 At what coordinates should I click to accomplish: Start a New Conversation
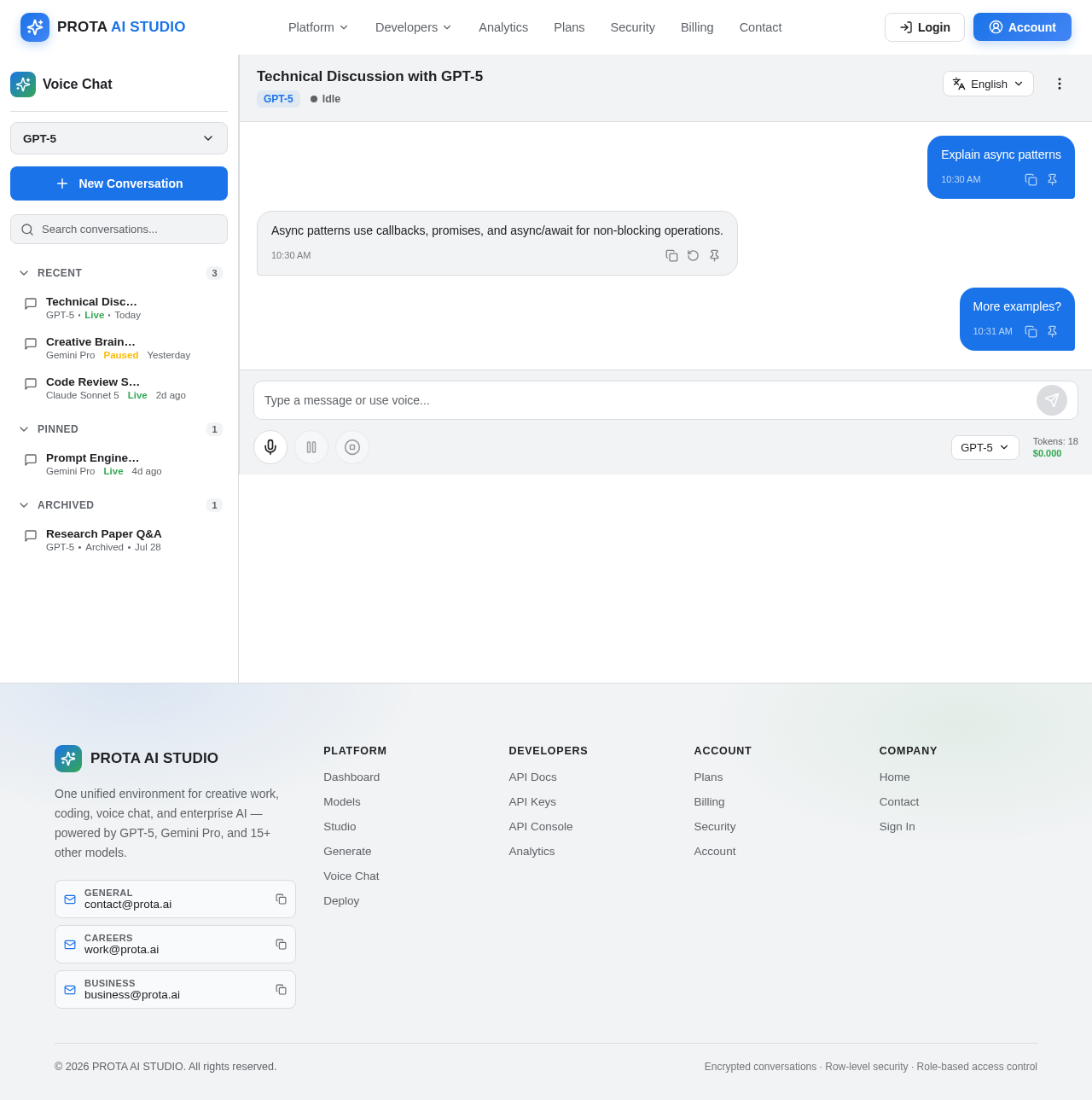119,183
